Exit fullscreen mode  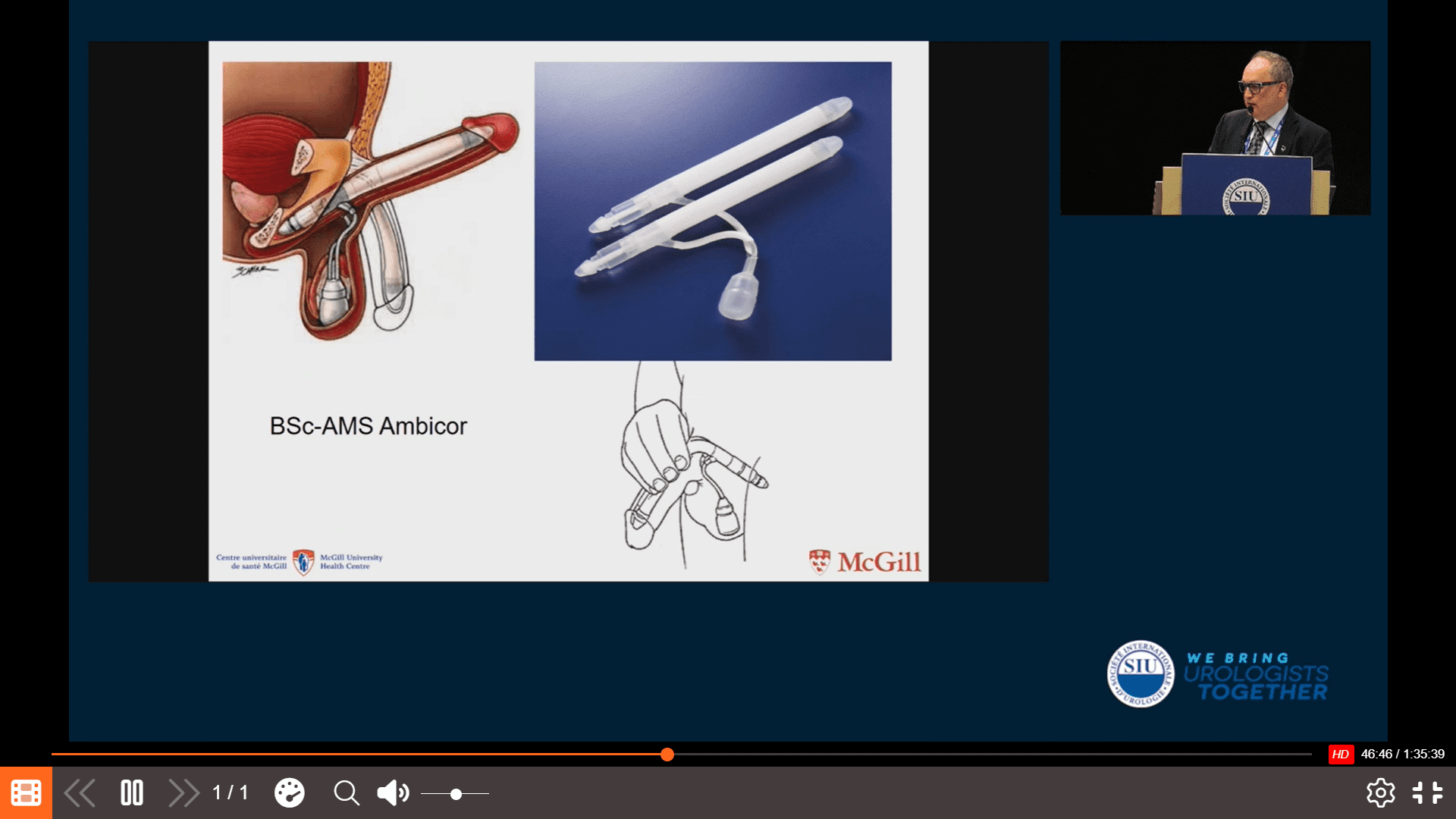[x=1427, y=793]
